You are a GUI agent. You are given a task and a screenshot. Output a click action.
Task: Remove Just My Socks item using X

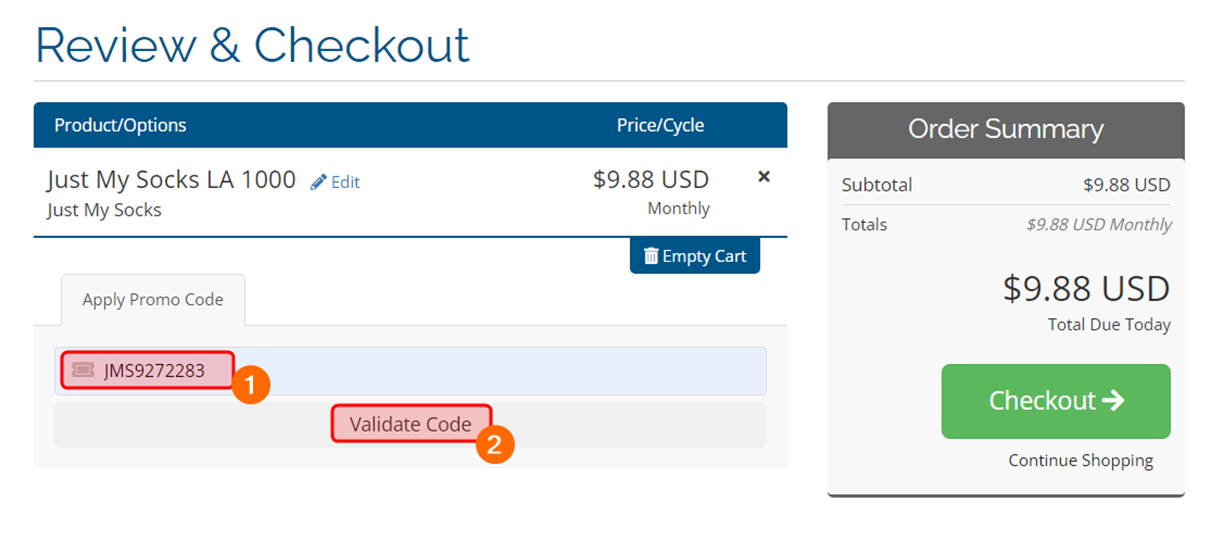(764, 176)
